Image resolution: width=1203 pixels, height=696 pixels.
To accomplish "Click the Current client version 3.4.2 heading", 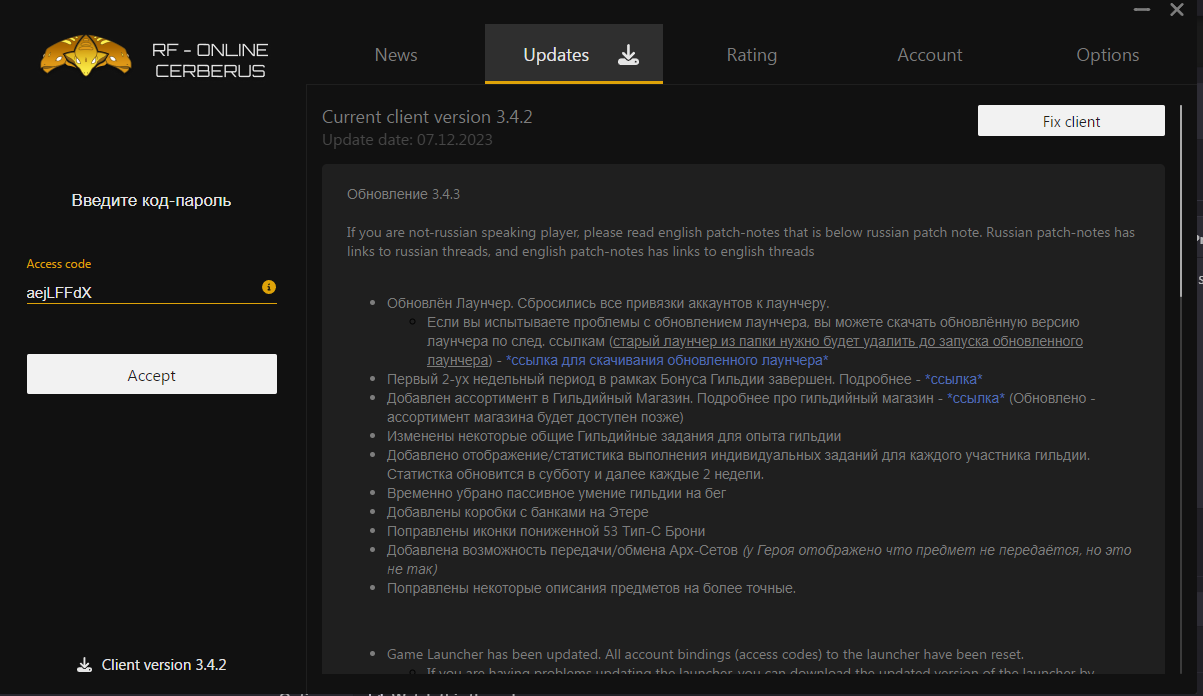I will click(427, 117).
